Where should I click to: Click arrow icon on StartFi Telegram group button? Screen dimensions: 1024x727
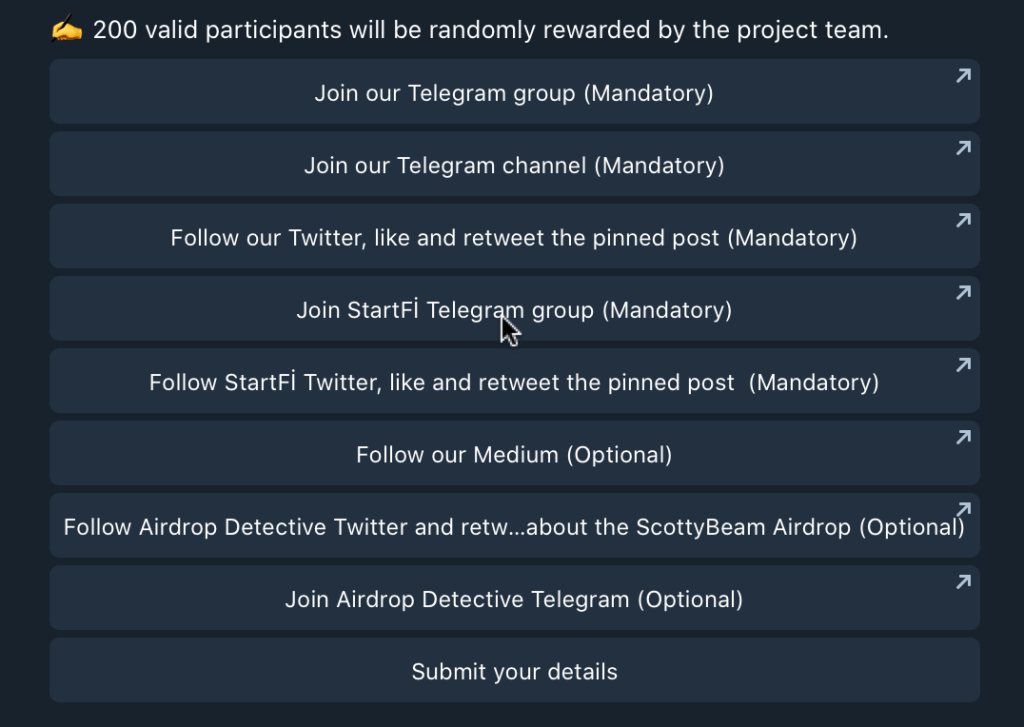[963, 293]
